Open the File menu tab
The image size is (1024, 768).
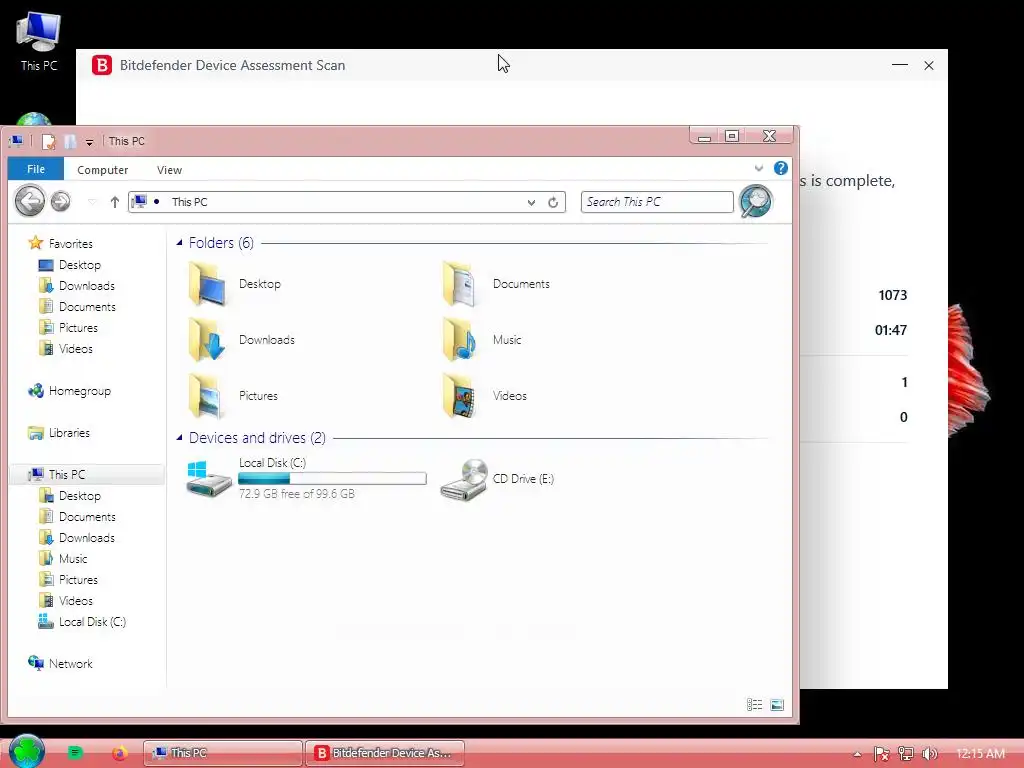pos(36,169)
